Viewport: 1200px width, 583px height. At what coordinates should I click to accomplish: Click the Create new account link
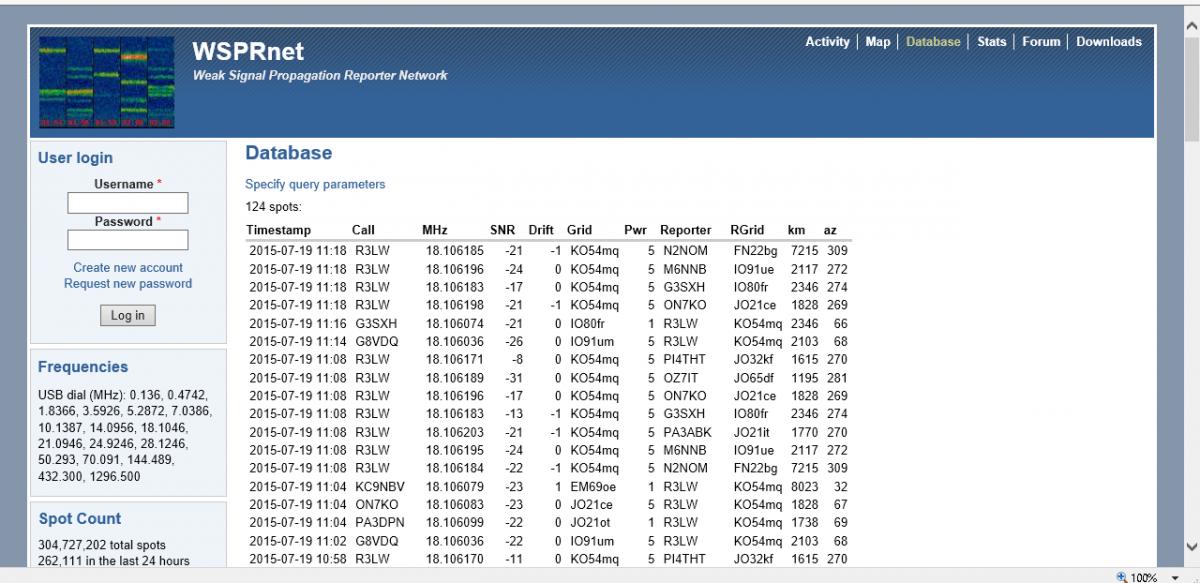point(128,268)
